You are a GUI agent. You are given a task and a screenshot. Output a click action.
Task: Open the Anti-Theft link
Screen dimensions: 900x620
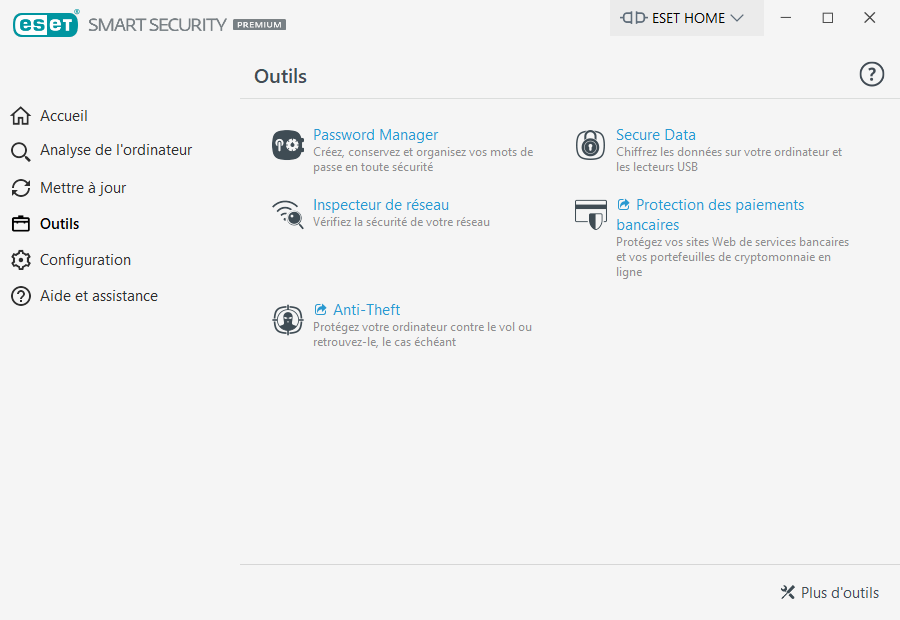(x=366, y=310)
